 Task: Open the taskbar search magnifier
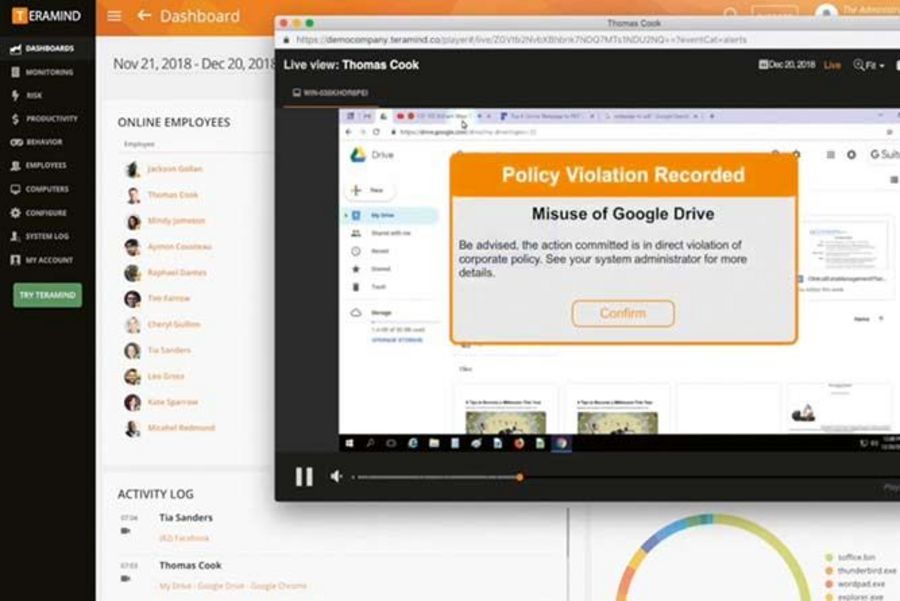coord(370,443)
